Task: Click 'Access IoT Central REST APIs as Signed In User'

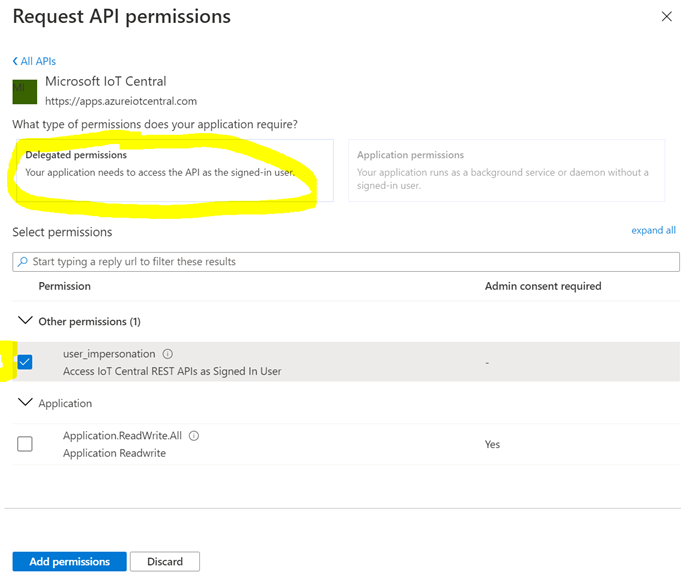Action: (x=172, y=371)
